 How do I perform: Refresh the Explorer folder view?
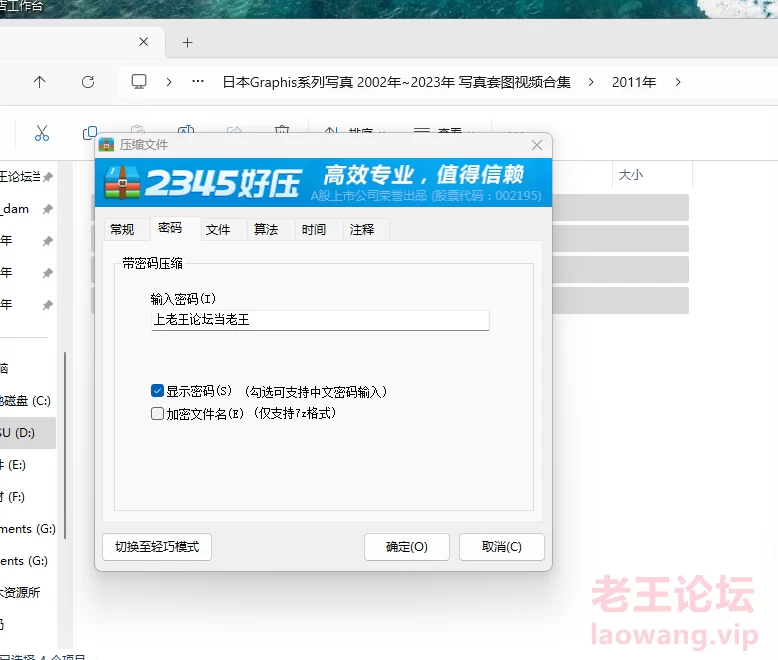[x=88, y=82]
